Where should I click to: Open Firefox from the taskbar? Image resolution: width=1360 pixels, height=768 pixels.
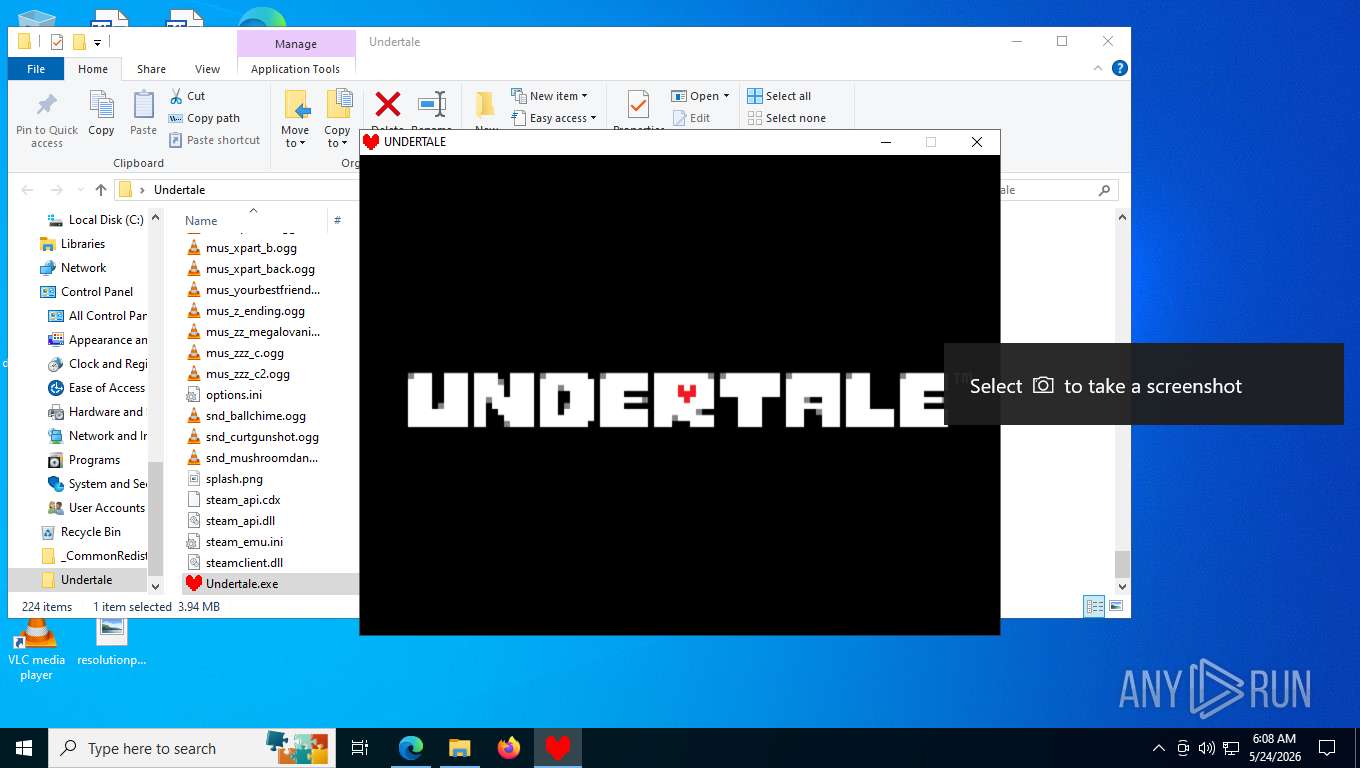[x=509, y=748]
